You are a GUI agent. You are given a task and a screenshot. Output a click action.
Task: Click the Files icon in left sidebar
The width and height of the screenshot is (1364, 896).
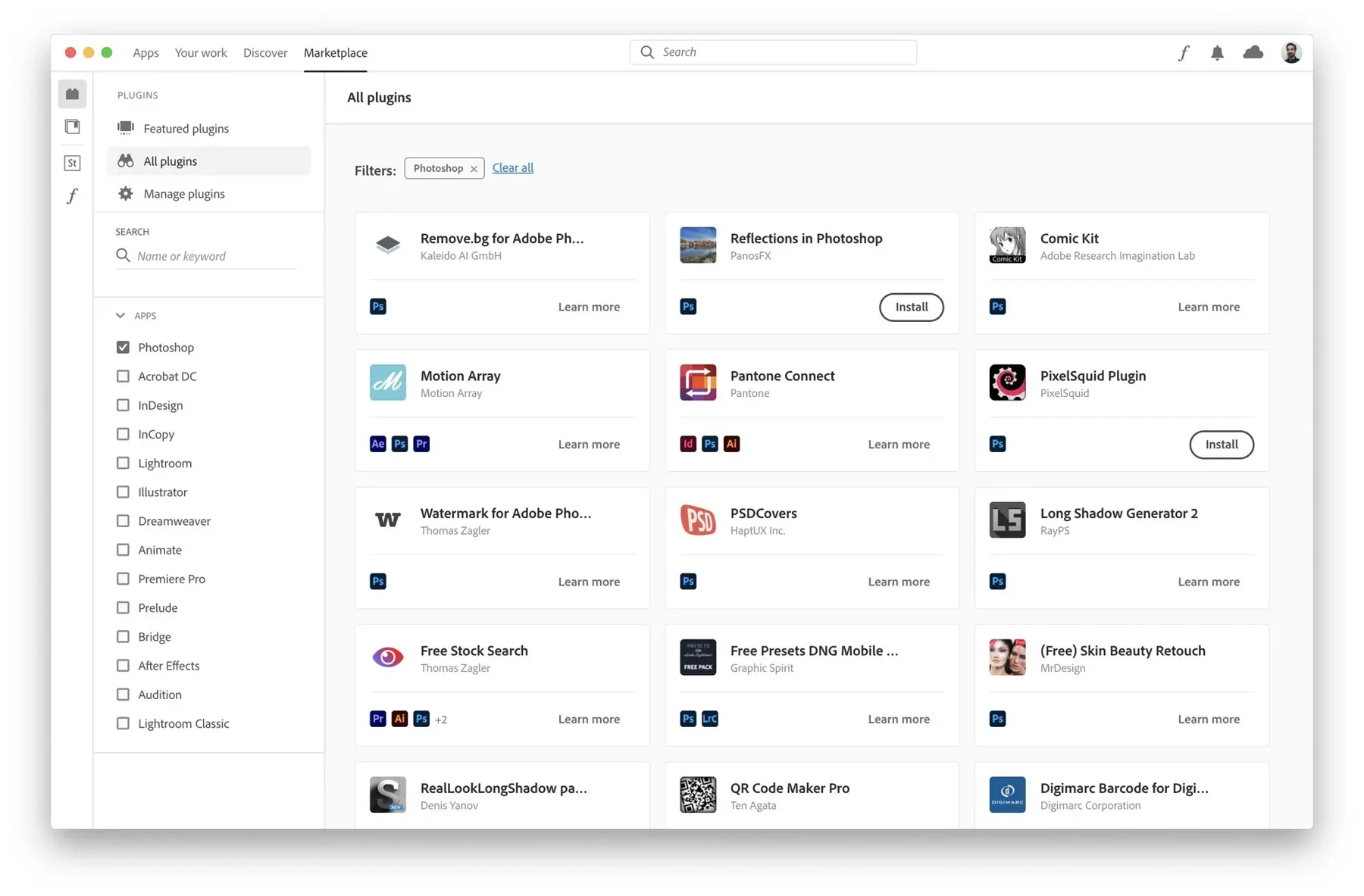click(72, 126)
